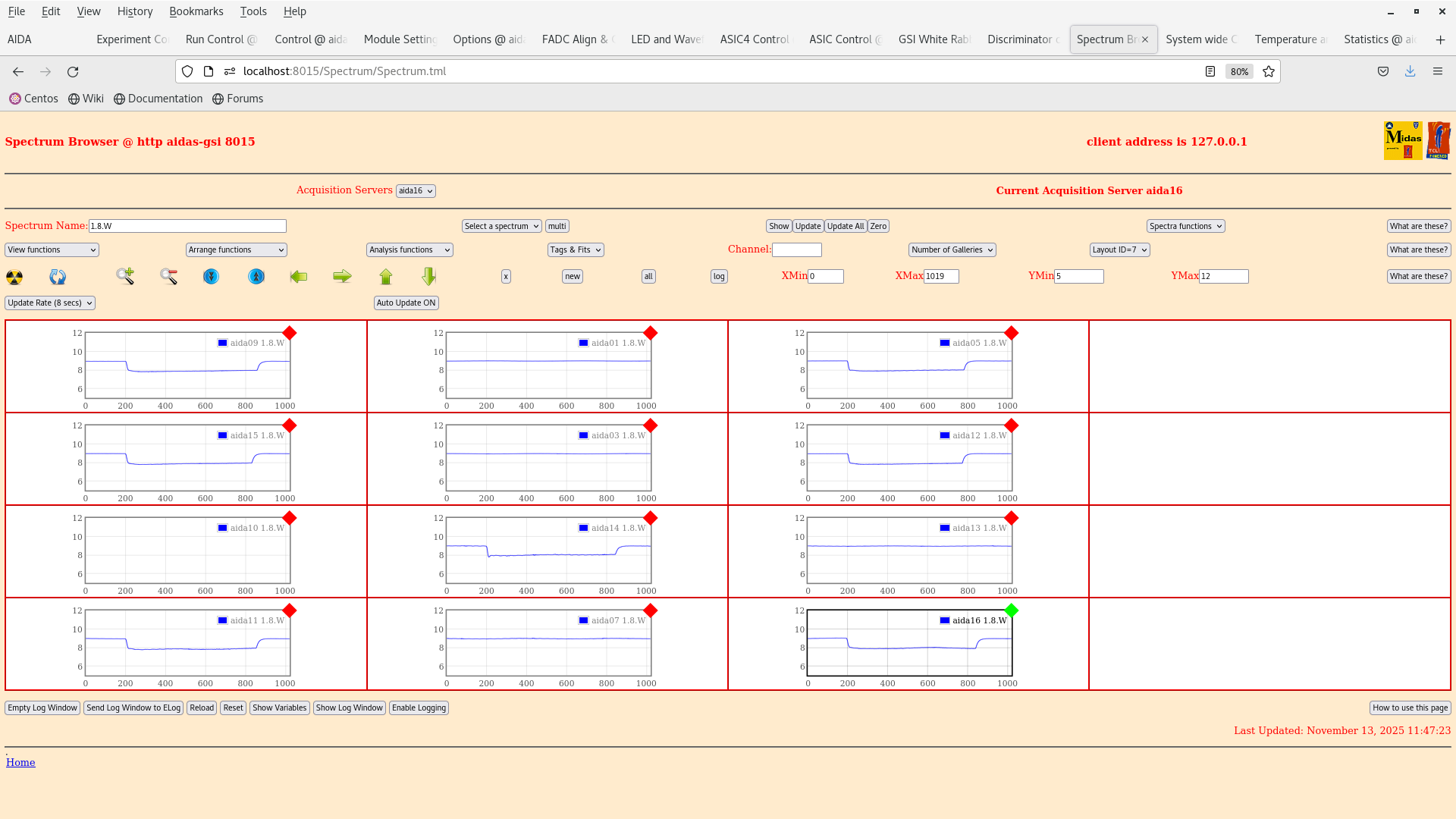Change the Update Rate dropdown
The image size is (1456, 819).
coord(49,303)
